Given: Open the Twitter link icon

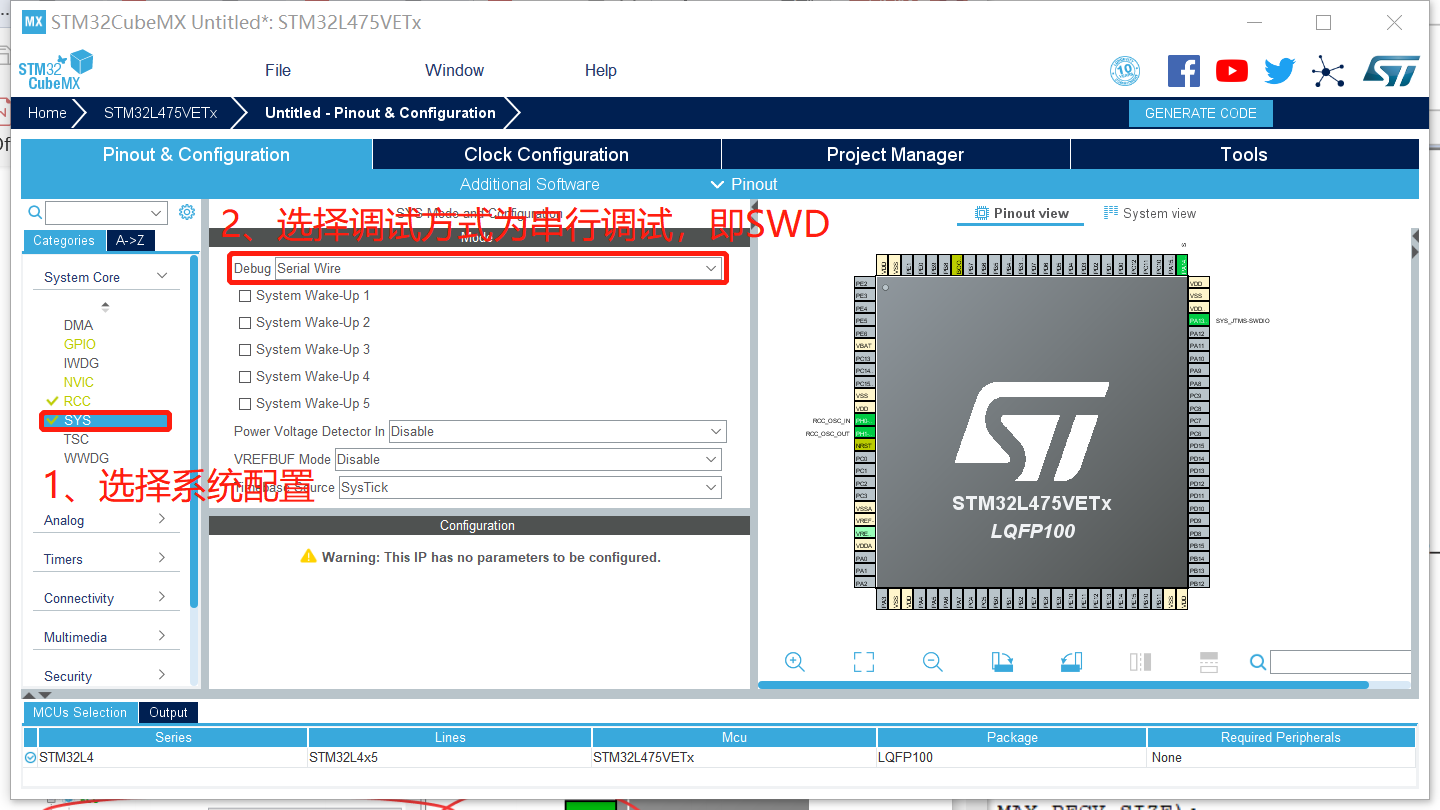Looking at the screenshot, I should click(1280, 71).
